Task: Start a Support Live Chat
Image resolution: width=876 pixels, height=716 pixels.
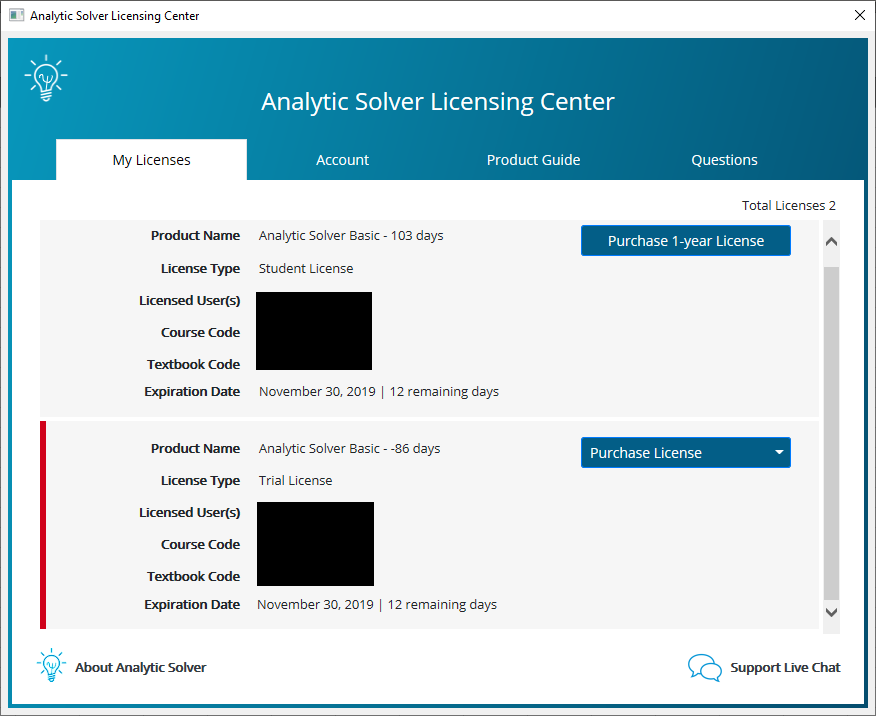Action: [x=785, y=667]
